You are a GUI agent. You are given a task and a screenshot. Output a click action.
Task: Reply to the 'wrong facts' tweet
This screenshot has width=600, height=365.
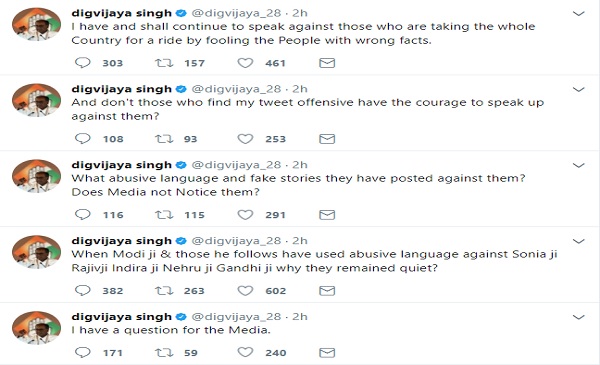pos(82,62)
